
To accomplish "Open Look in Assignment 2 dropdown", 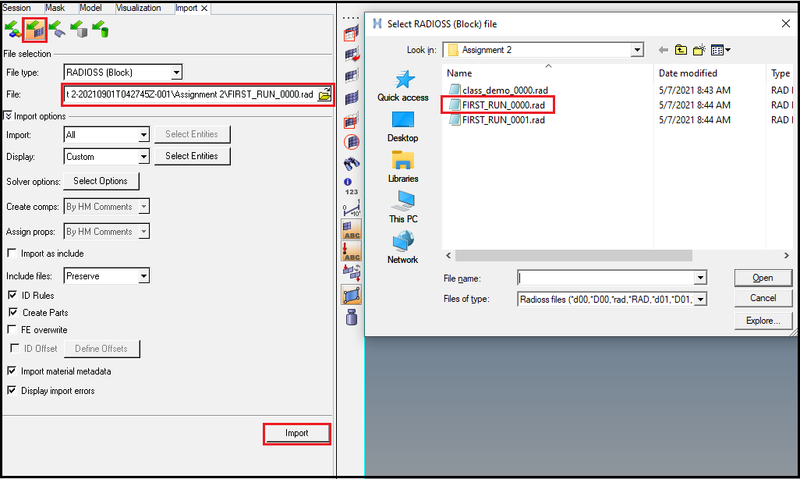I will point(637,50).
